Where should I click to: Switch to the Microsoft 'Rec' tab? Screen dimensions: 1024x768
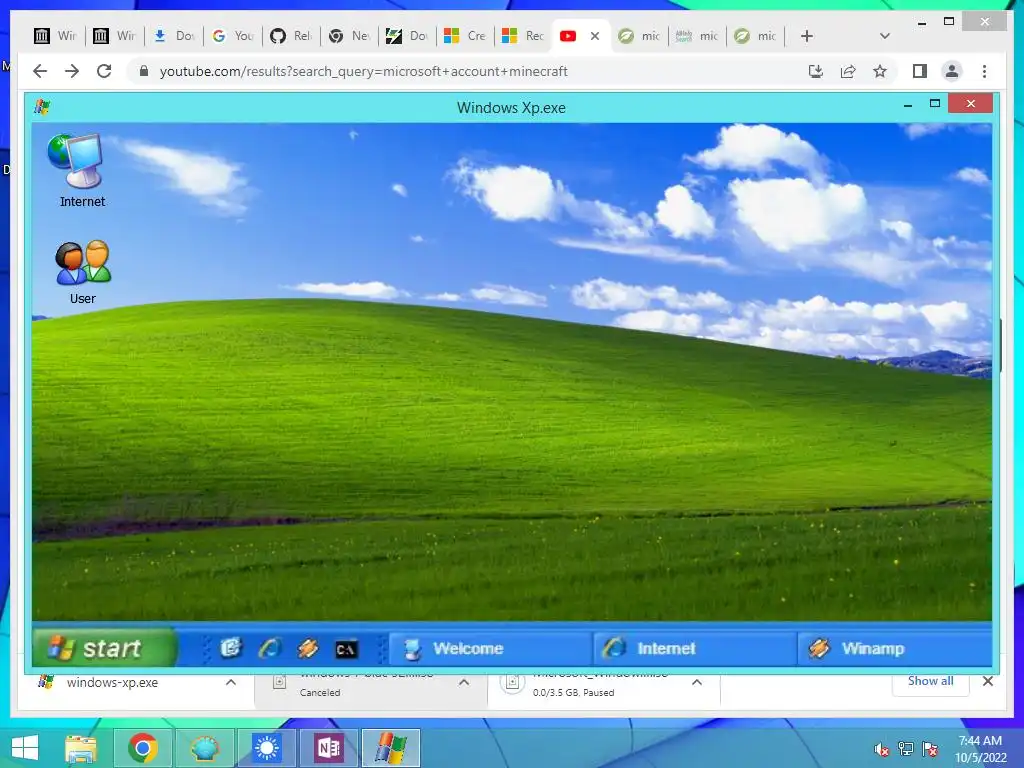523,36
